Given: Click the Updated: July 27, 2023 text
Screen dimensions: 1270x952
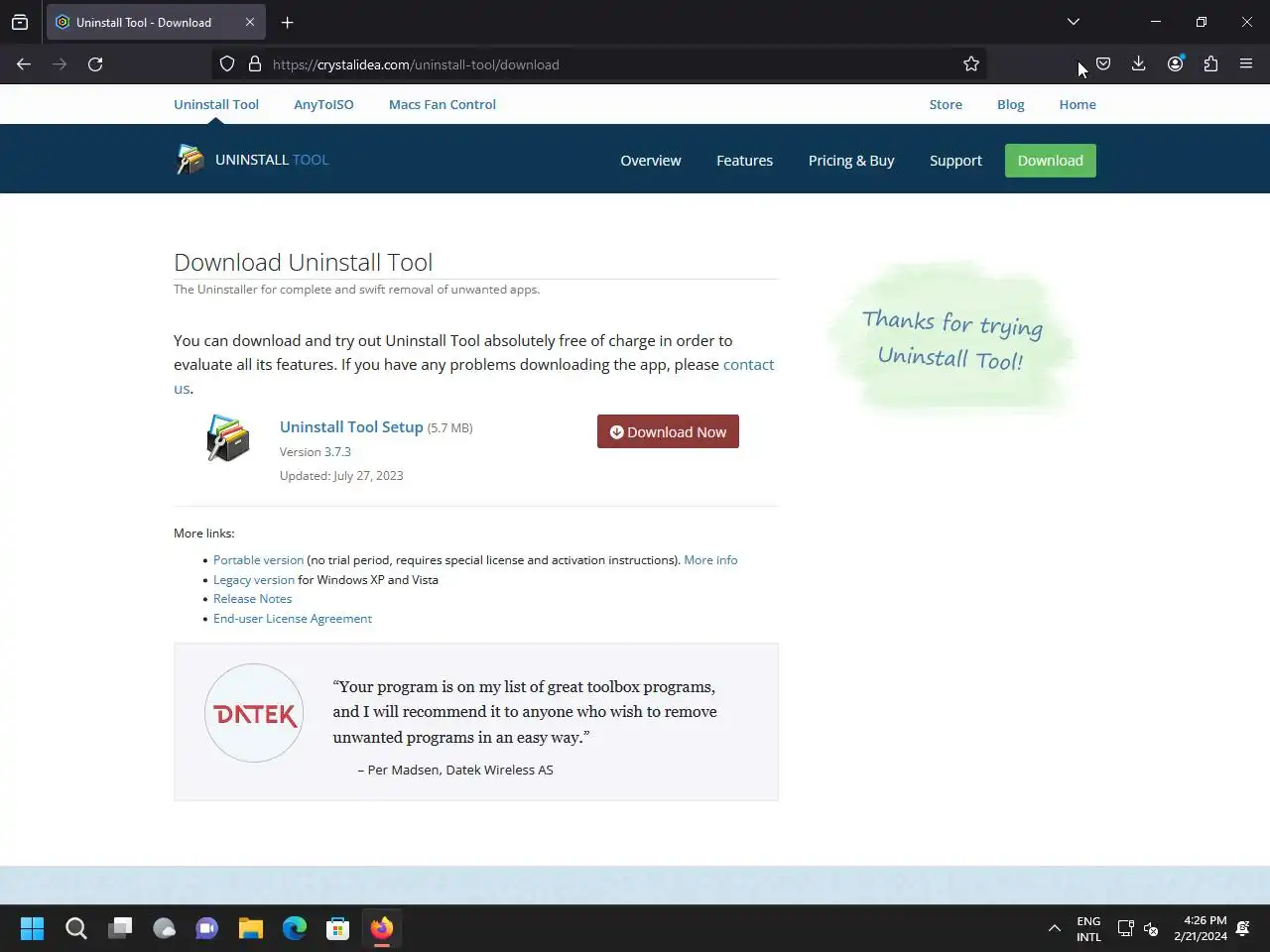Looking at the screenshot, I should click(341, 476).
